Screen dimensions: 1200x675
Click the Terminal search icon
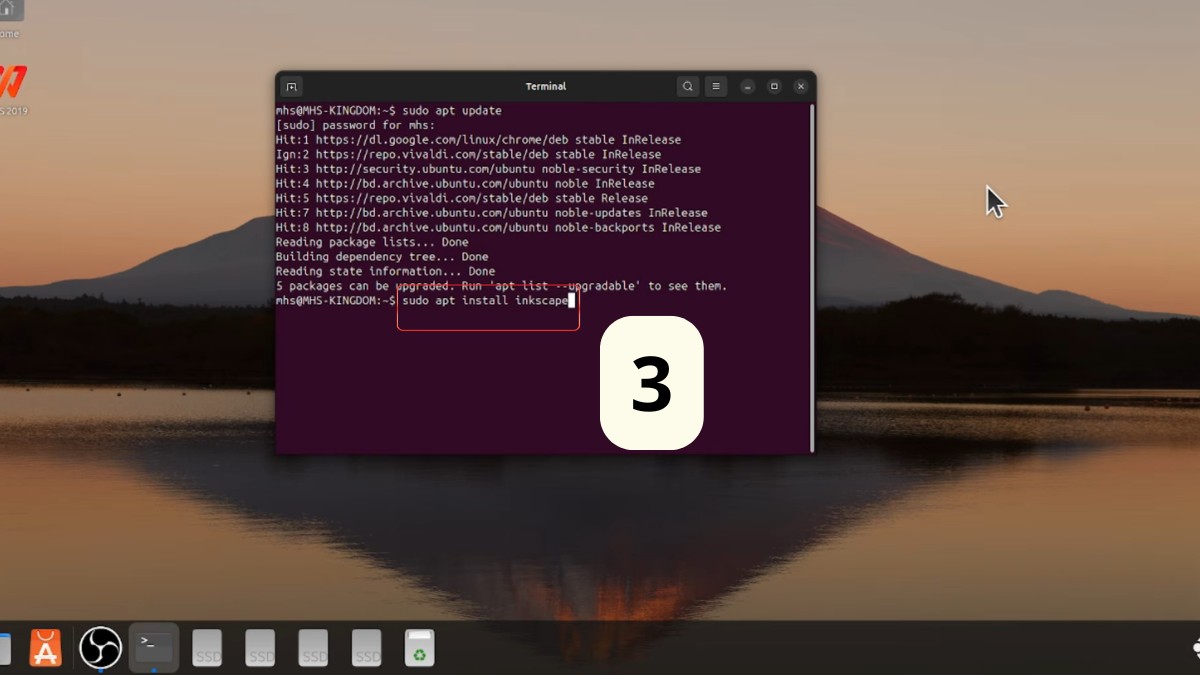click(688, 87)
